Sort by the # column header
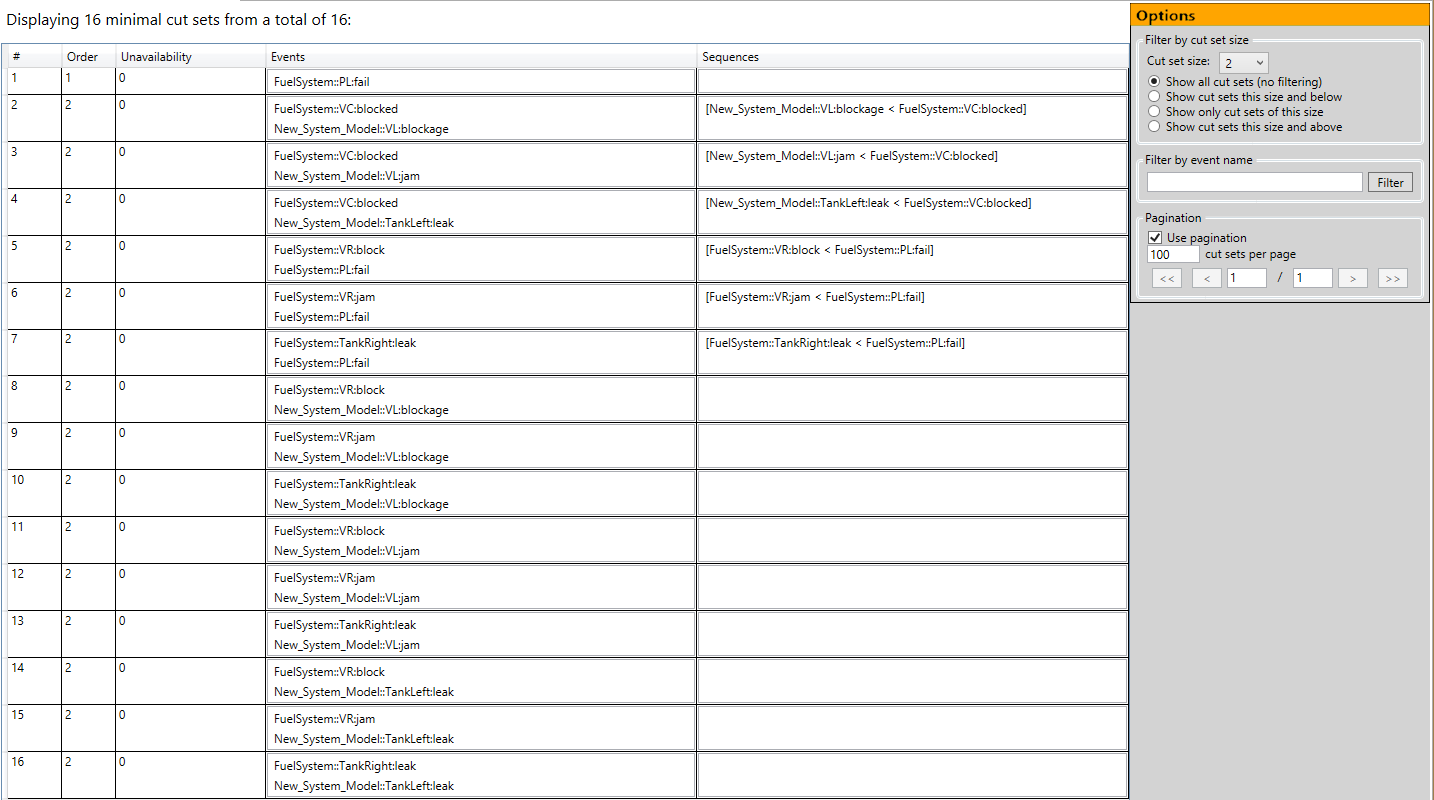The height and width of the screenshot is (800, 1434). coord(34,57)
